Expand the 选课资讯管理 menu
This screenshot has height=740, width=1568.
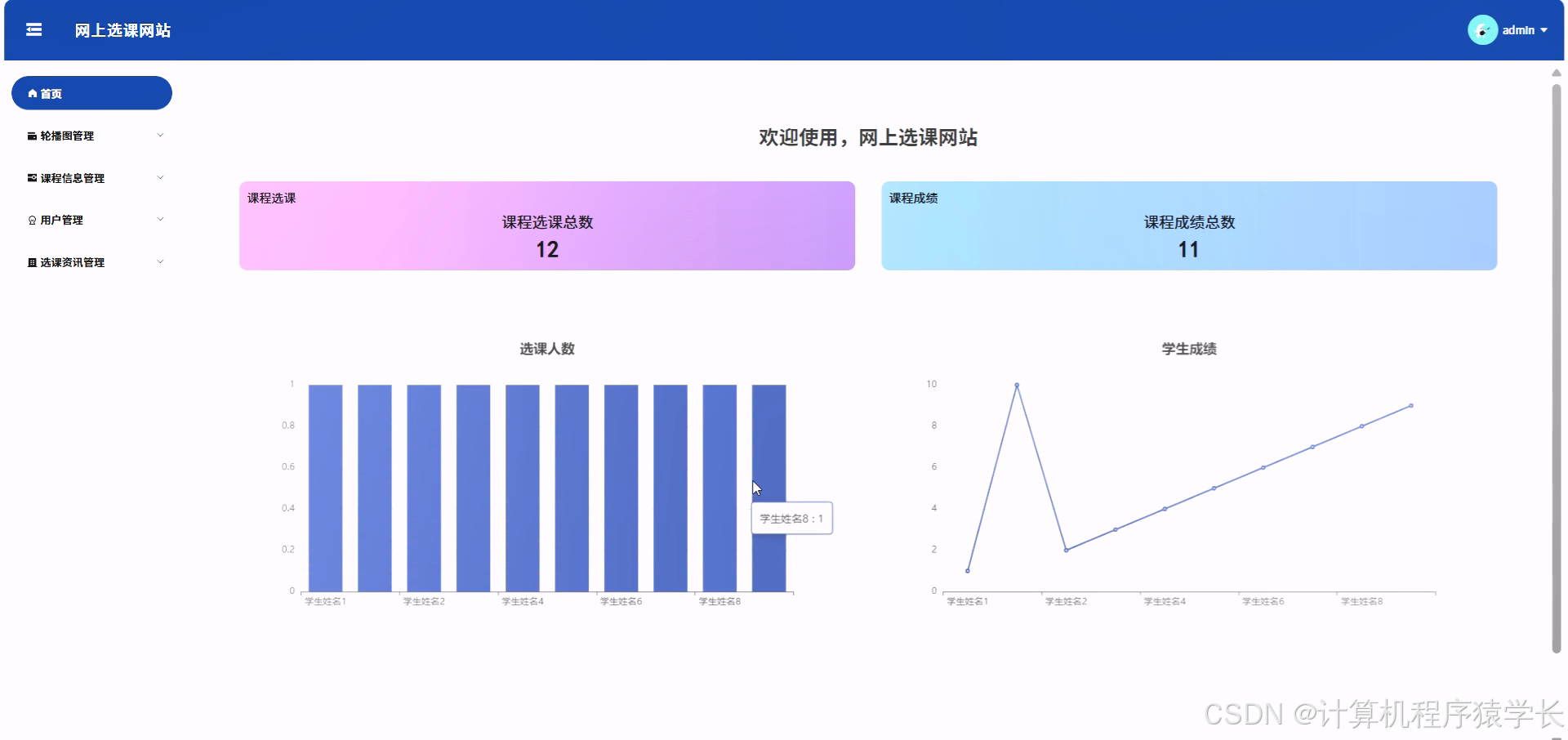coord(161,262)
